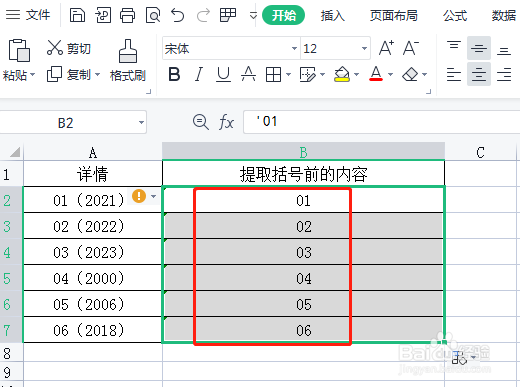Expand the draw border dropdown arrow

pyautogui.click(x=322, y=74)
